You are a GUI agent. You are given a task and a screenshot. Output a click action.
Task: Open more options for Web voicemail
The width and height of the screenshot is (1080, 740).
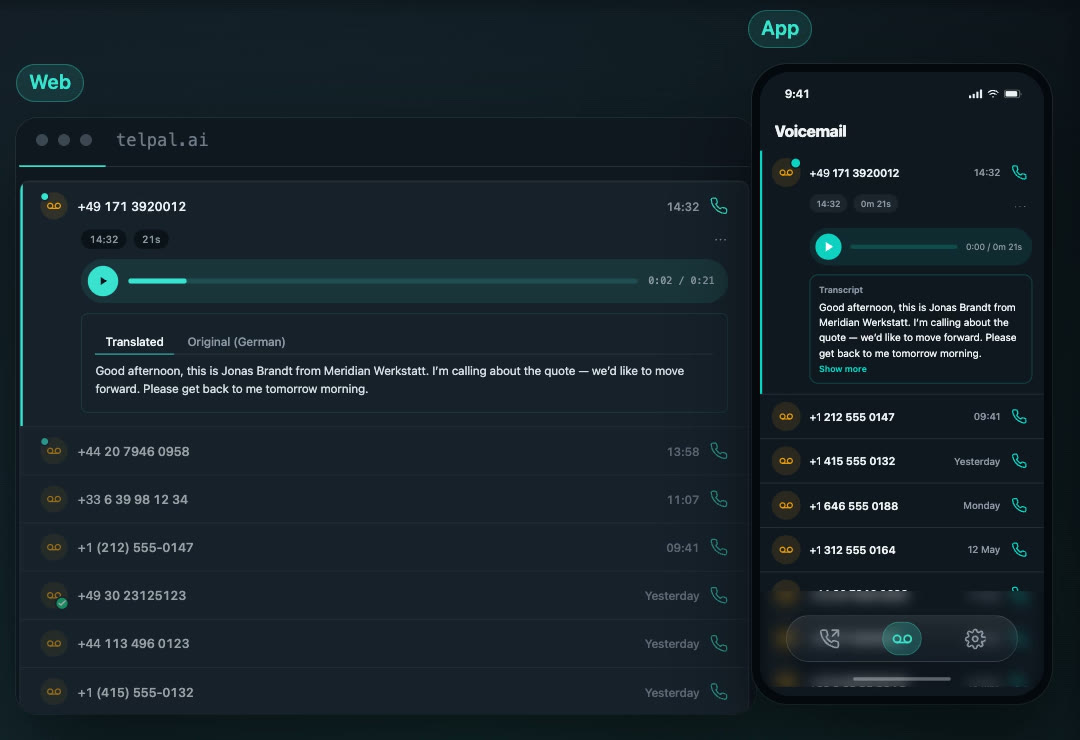[x=720, y=240]
